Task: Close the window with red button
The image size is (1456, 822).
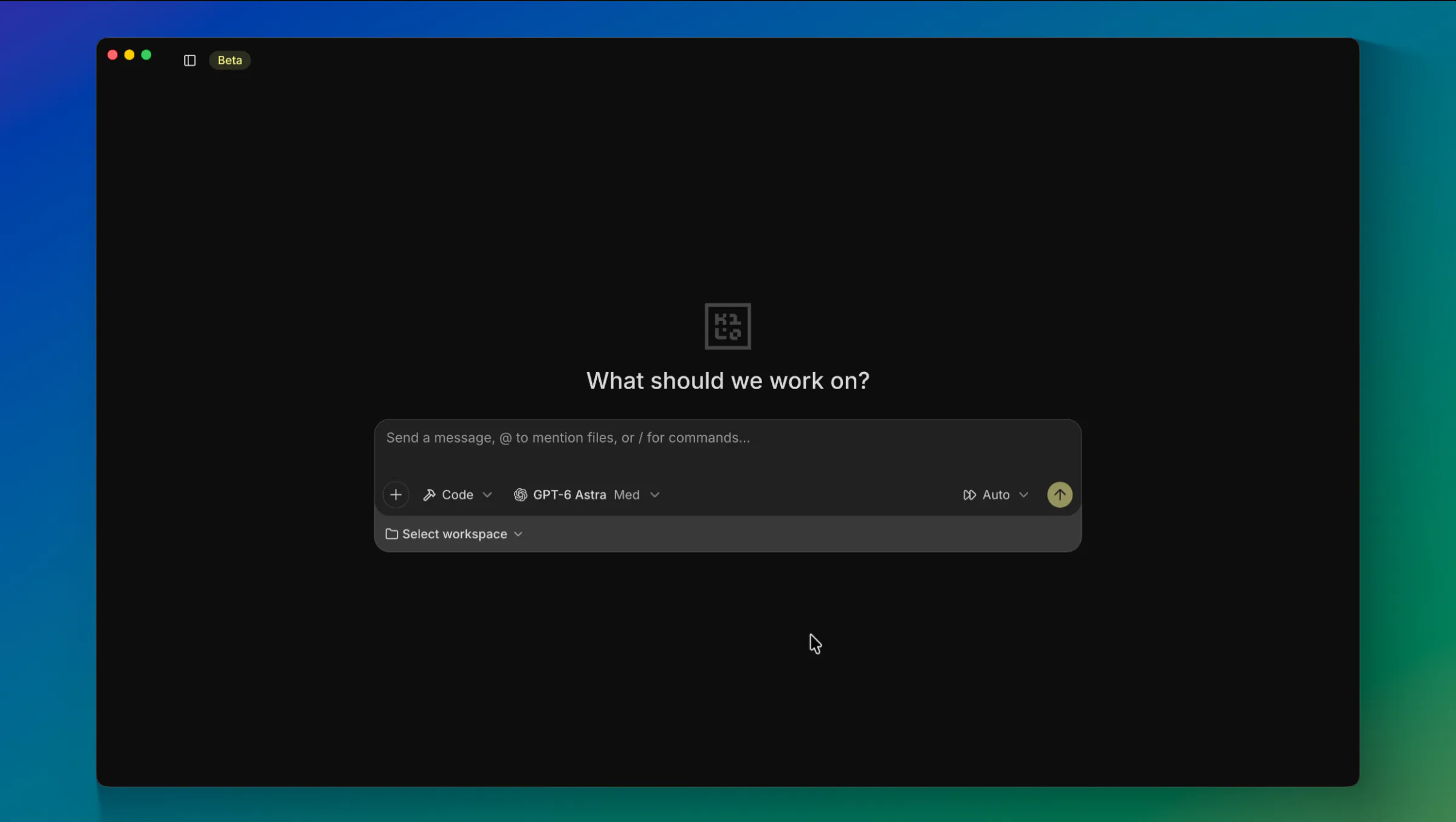Action: click(x=112, y=55)
